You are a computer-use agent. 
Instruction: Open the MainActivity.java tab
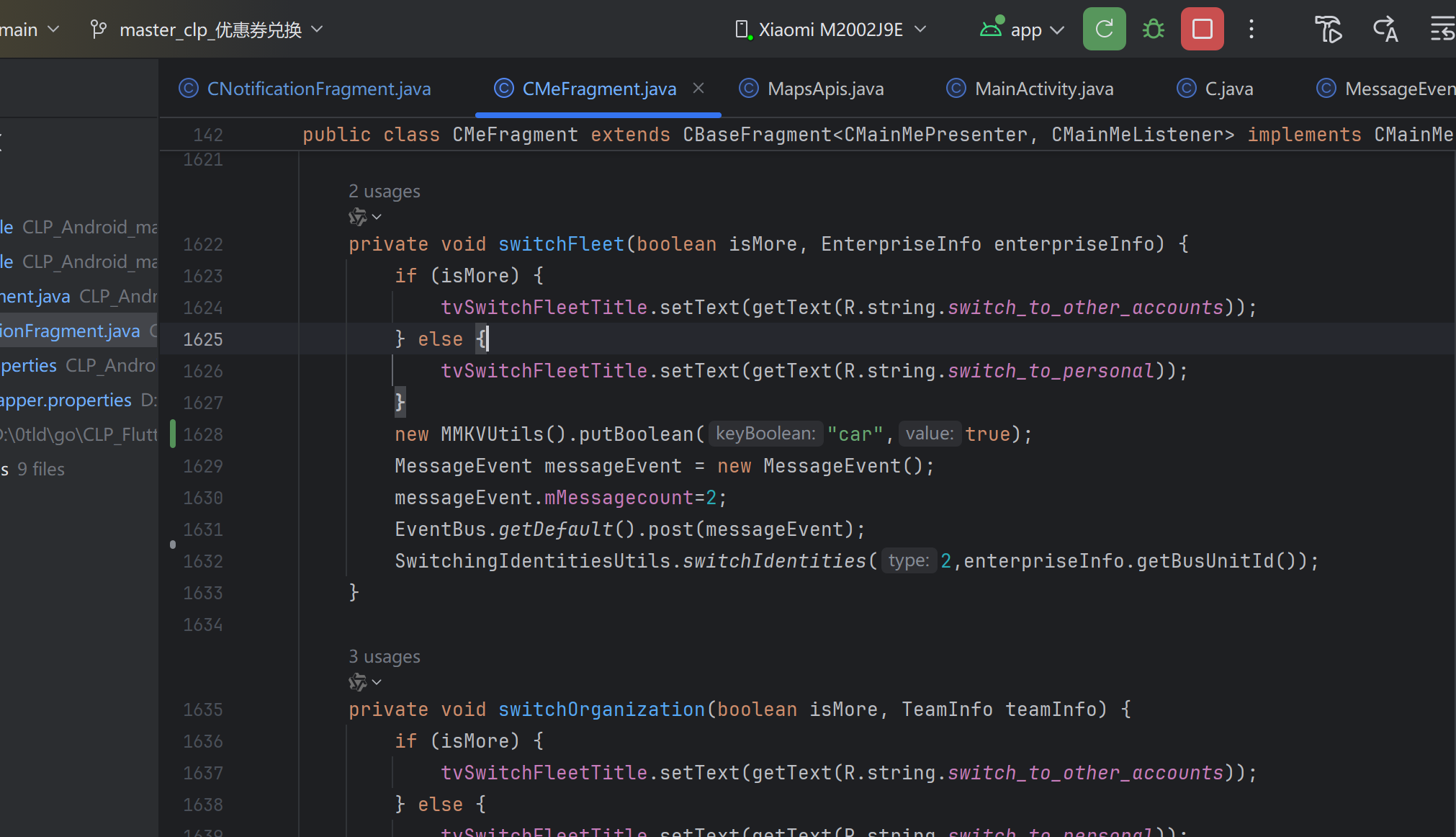click(1030, 89)
